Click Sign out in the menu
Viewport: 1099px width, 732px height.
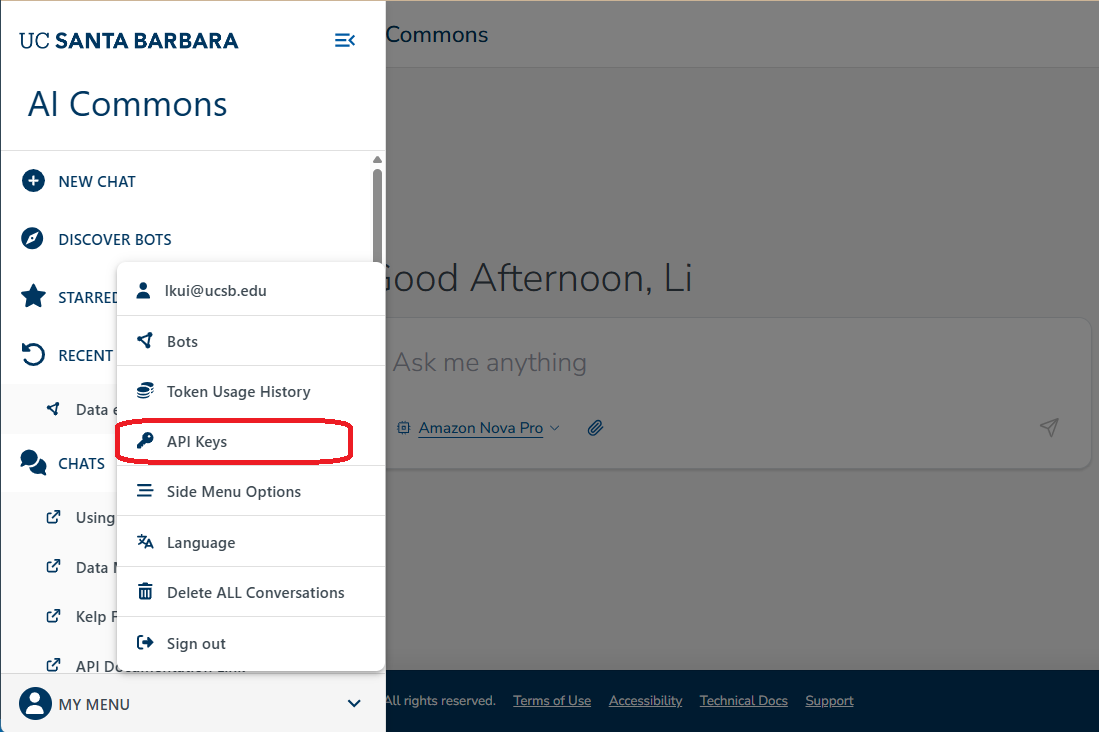[251, 643]
